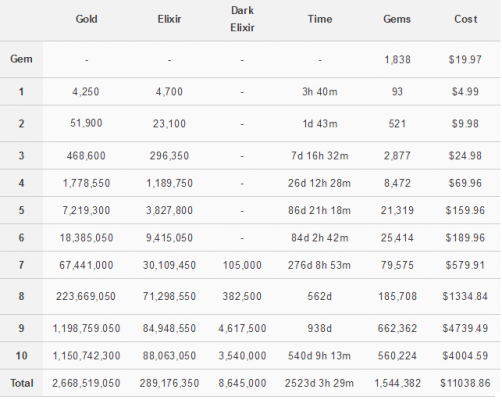Click the Gold column header
Screen dimensions: 502x400
[86, 19]
